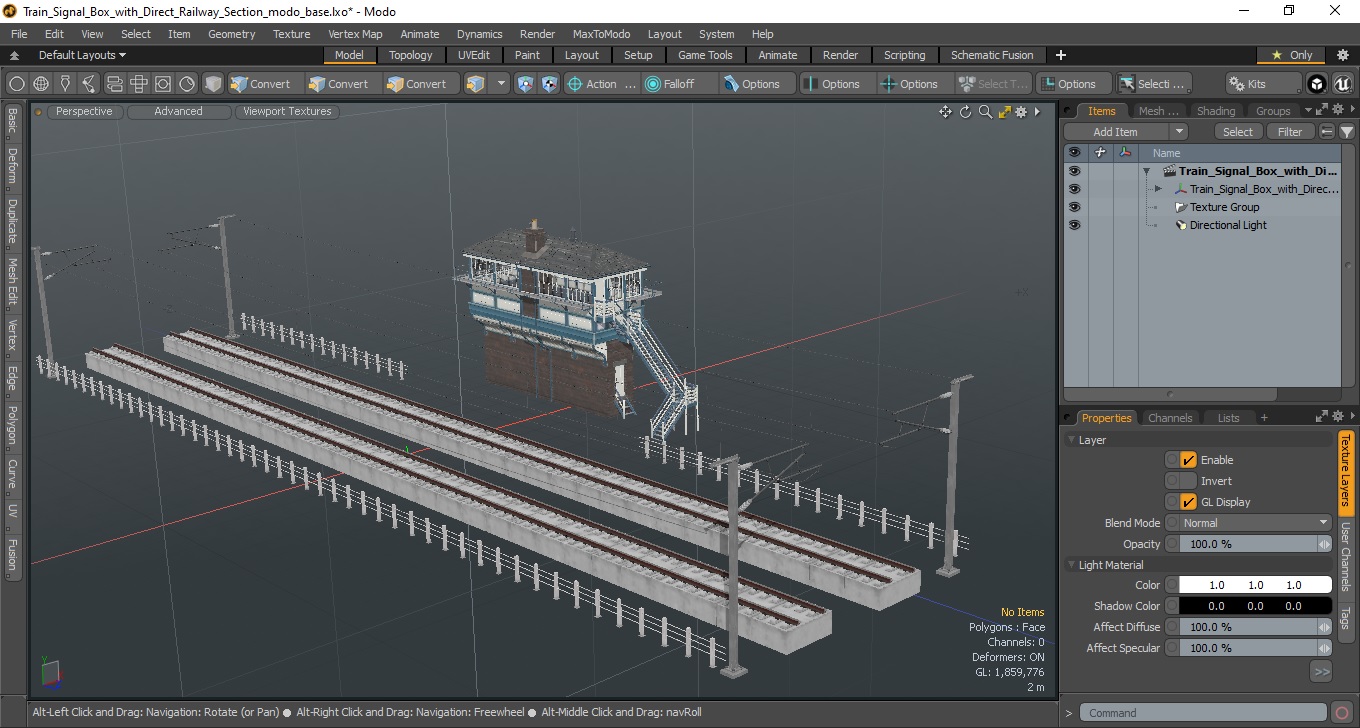Open the Geometry menu
The image size is (1360, 728).
(231, 34)
